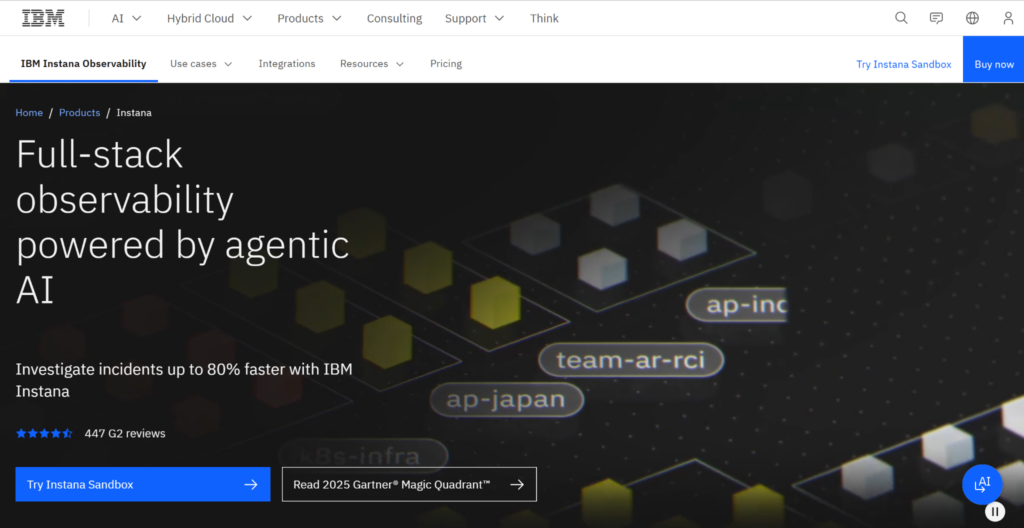The image size is (1024, 528).
Task: Click Read 2025 Gartner Magic Quadrant button
Action: (x=409, y=484)
